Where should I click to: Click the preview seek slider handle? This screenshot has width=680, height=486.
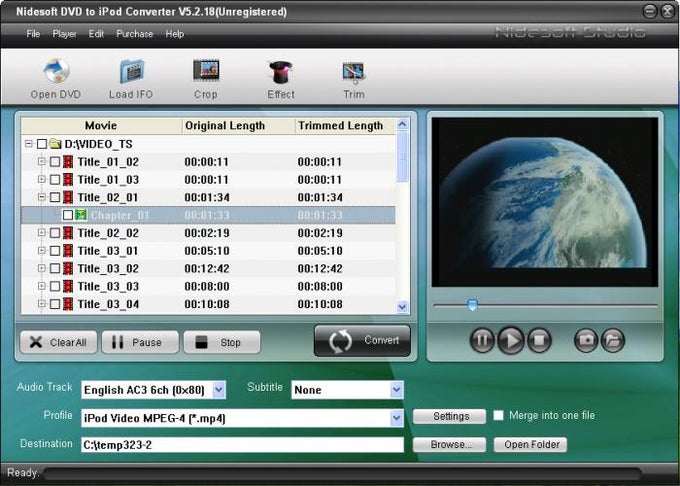click(x=472, y=305)
